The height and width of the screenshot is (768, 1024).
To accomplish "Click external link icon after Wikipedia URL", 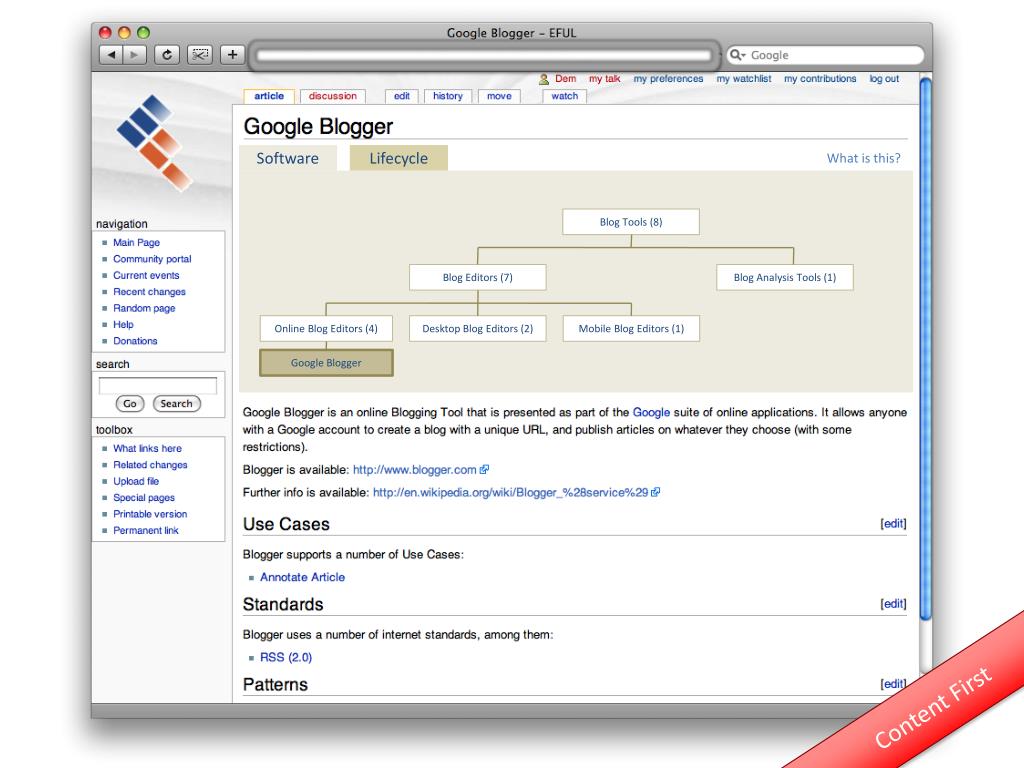I will pyautogui.click(x=656, y=492).
